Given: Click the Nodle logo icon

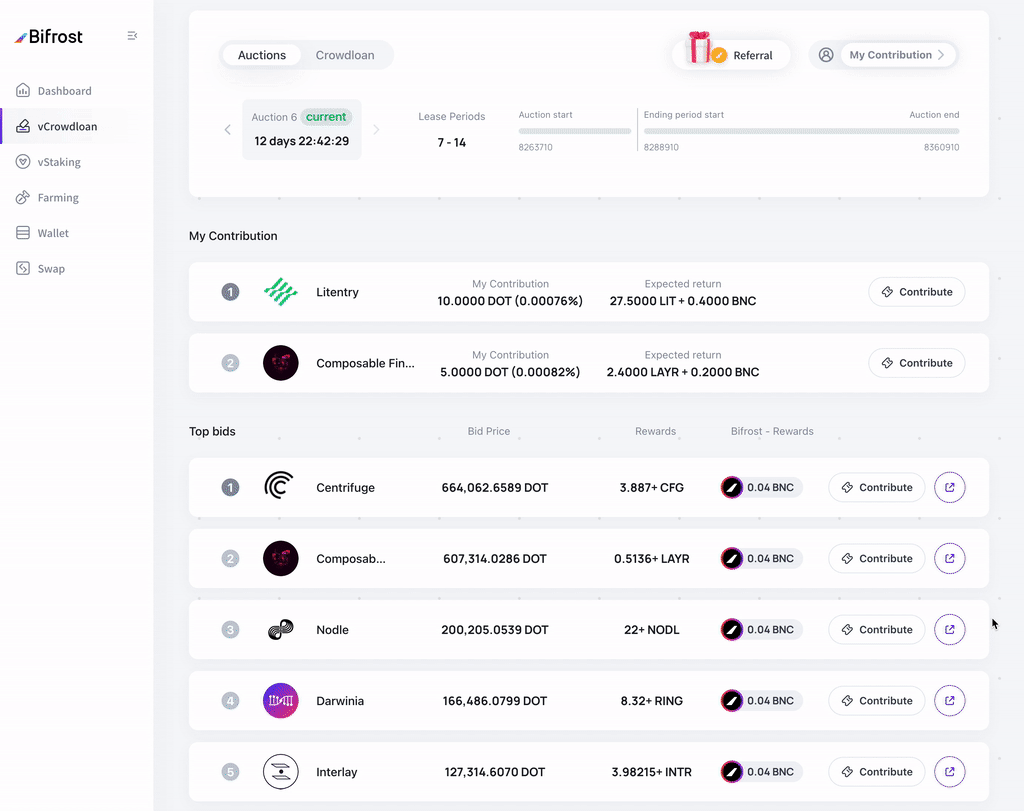Looking at the screenshot, I should 281,629.
